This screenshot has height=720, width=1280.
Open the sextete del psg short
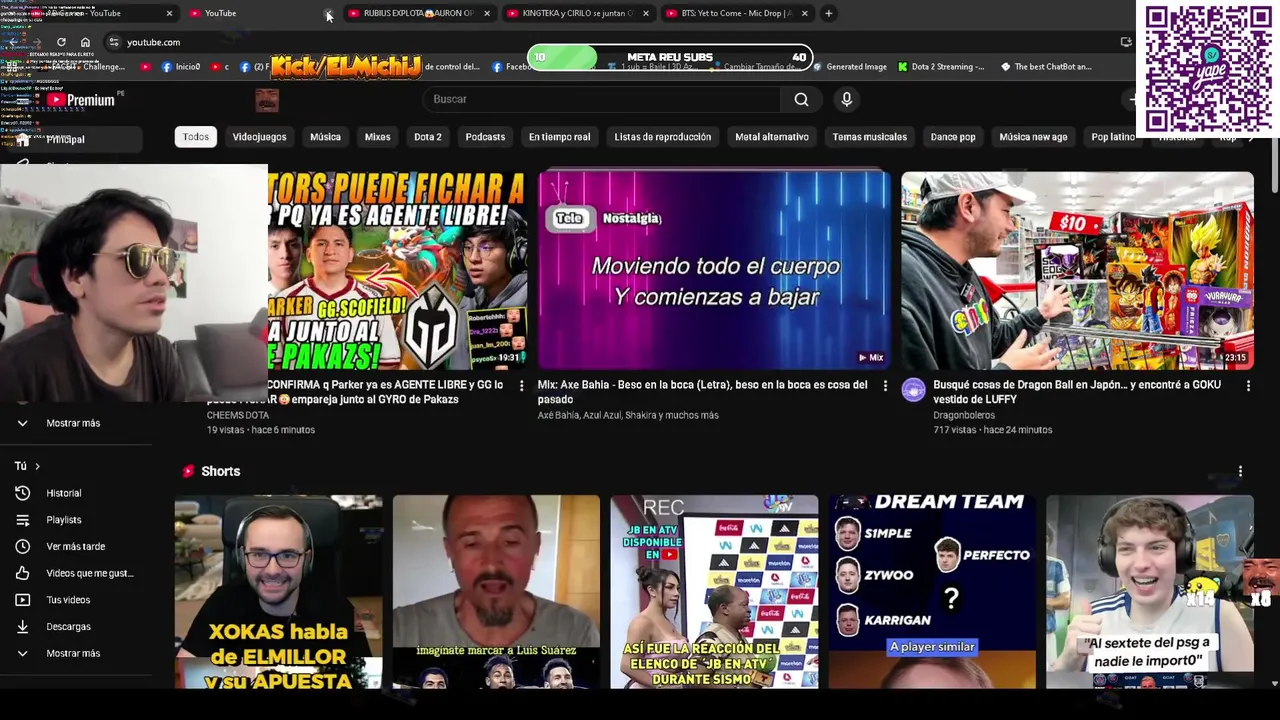point(1150,592)
